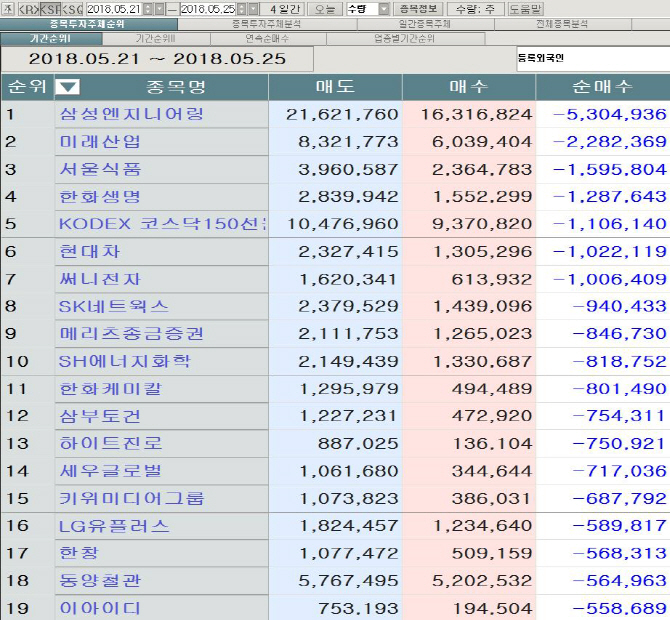Click net value -5,304,936
The image size is (670, 620).
(610, 115)
